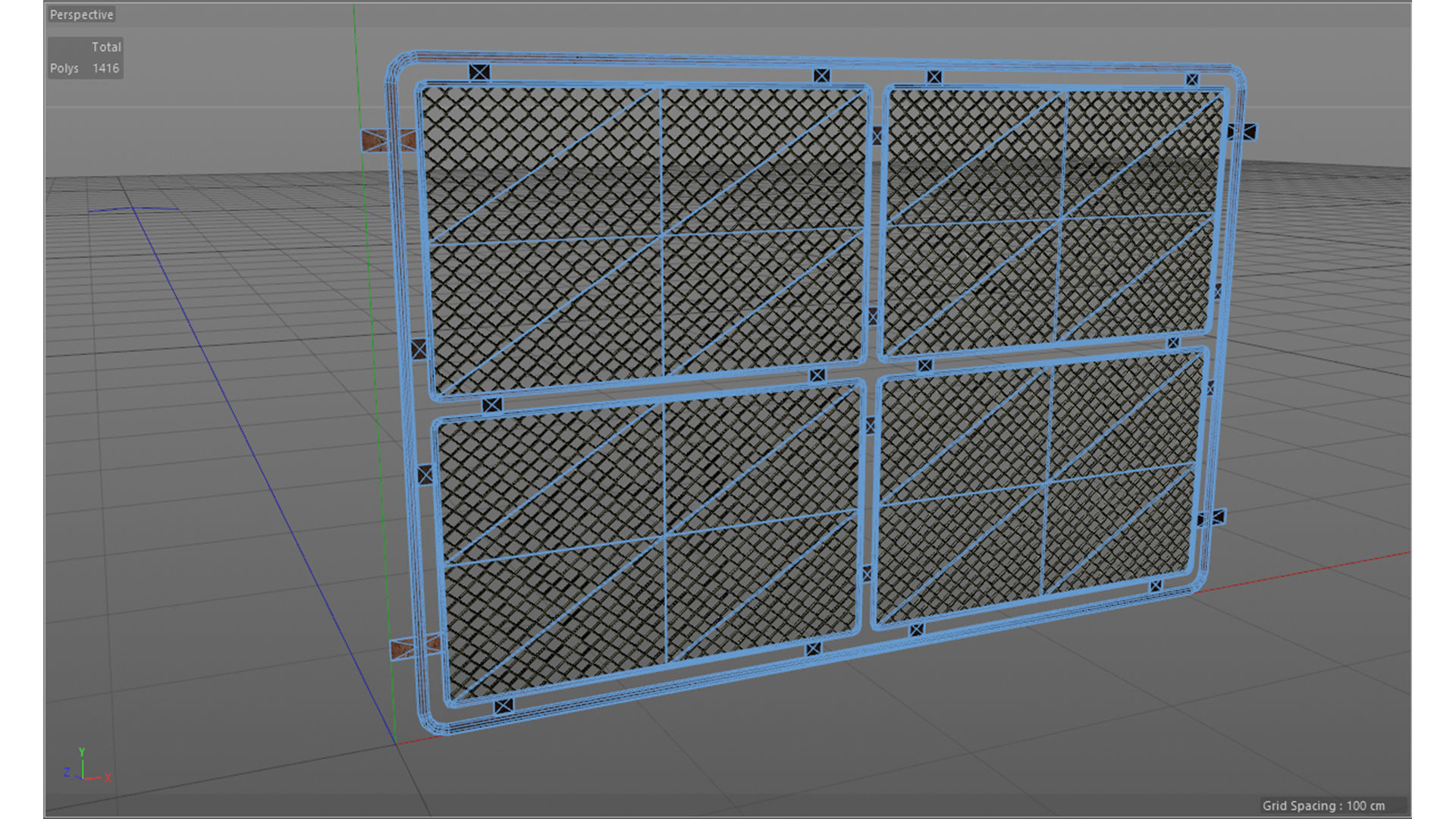Click the Polys 1416 statistic readout
The height and width of the screenshot is (819, 1456).
(85, 68)
